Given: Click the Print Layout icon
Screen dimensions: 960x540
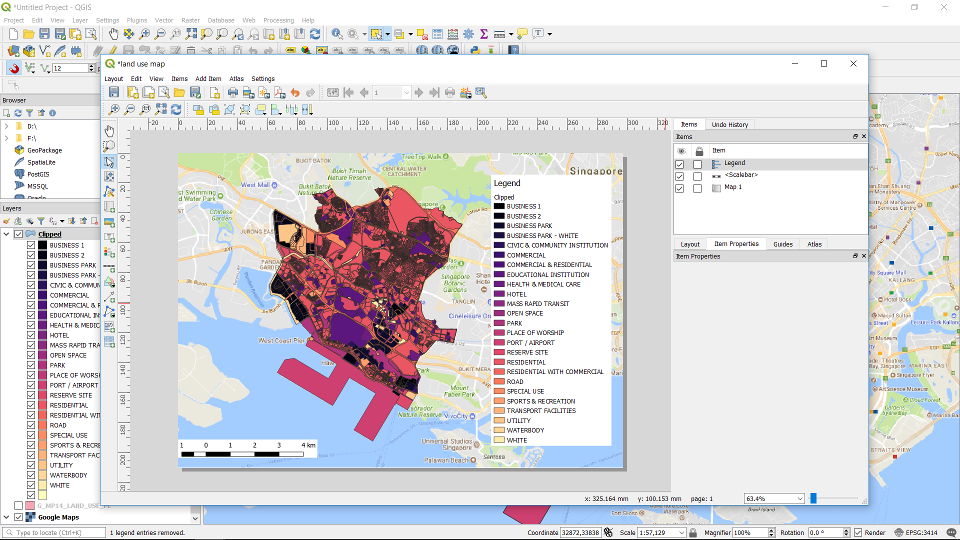Looking at the screenshot, I should pos(232,93).
